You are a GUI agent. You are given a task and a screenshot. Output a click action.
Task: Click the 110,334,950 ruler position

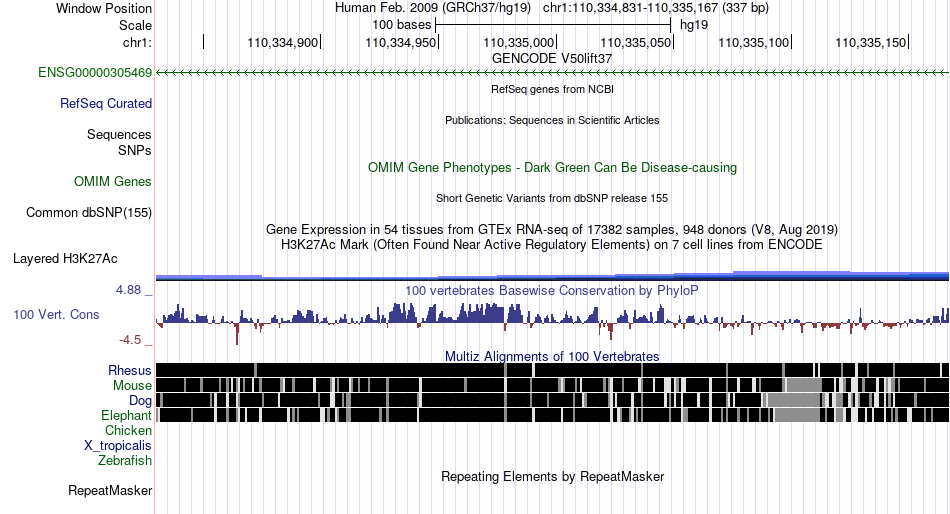(x=400, y=42)
